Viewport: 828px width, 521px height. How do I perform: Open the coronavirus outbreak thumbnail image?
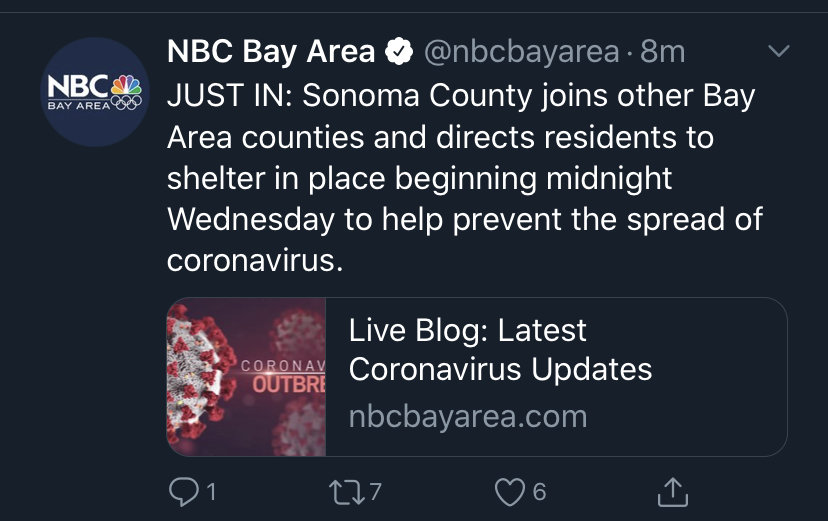247,377
